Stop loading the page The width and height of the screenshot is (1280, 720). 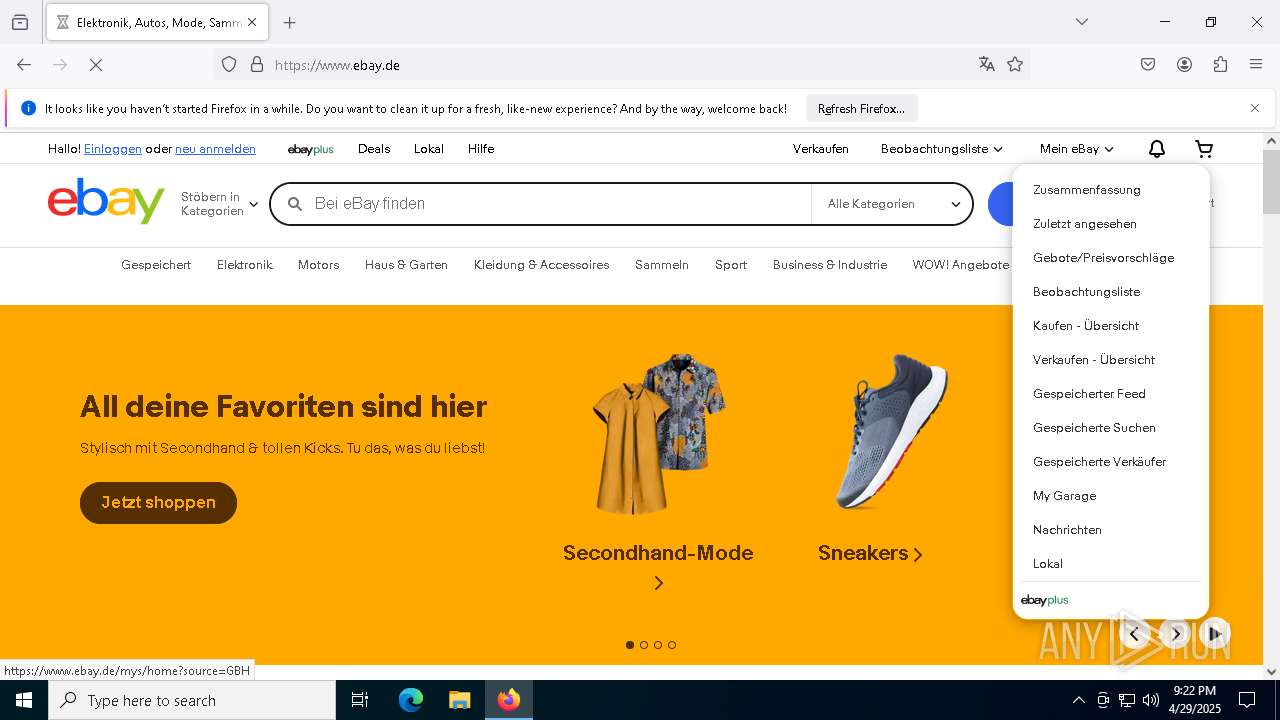point(96,65)
